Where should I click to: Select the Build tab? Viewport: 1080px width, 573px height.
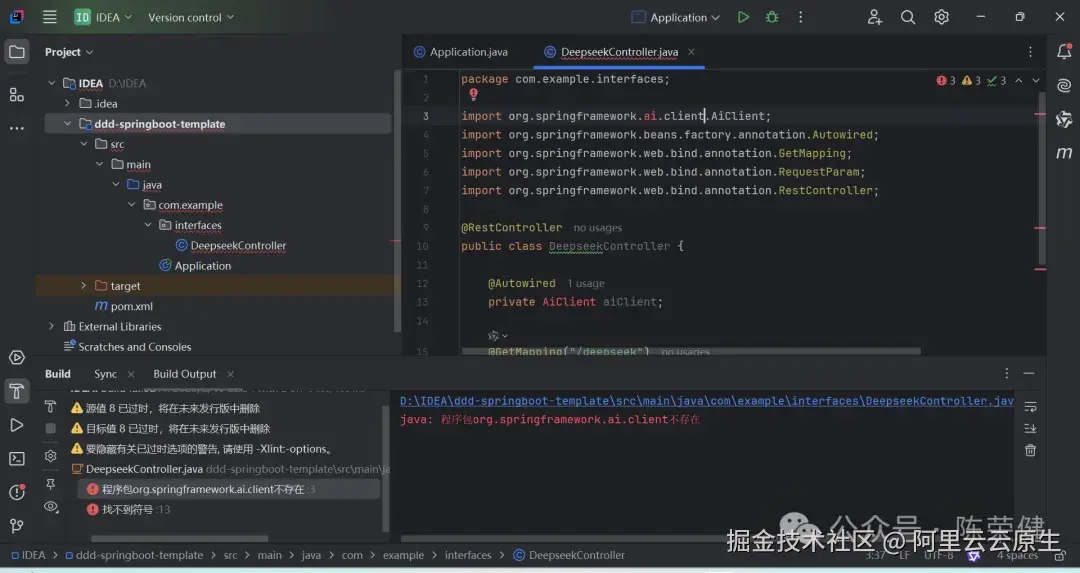[58, 374]
